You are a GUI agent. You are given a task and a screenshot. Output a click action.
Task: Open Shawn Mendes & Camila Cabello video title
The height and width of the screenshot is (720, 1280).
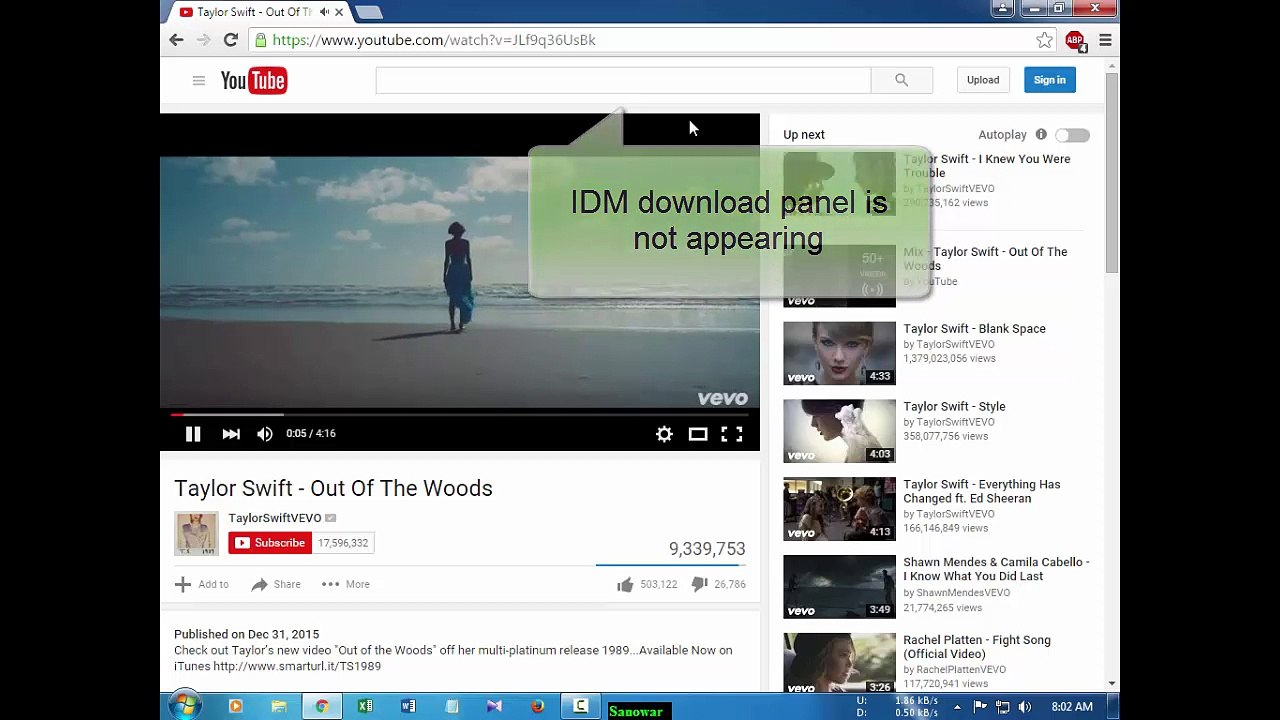[996, 569]
